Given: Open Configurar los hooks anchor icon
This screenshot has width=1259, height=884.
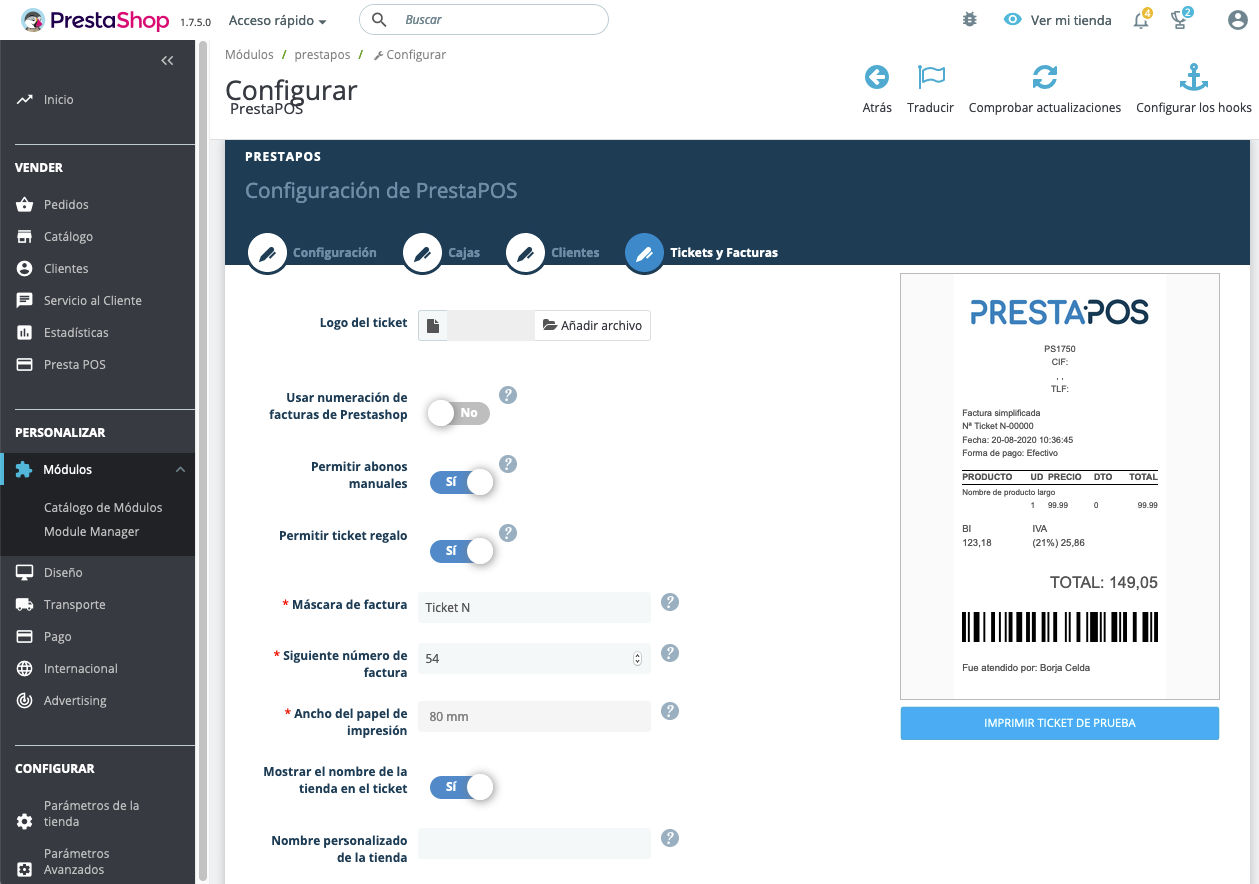Looking at the screenshot, I should coord(1194,77).
